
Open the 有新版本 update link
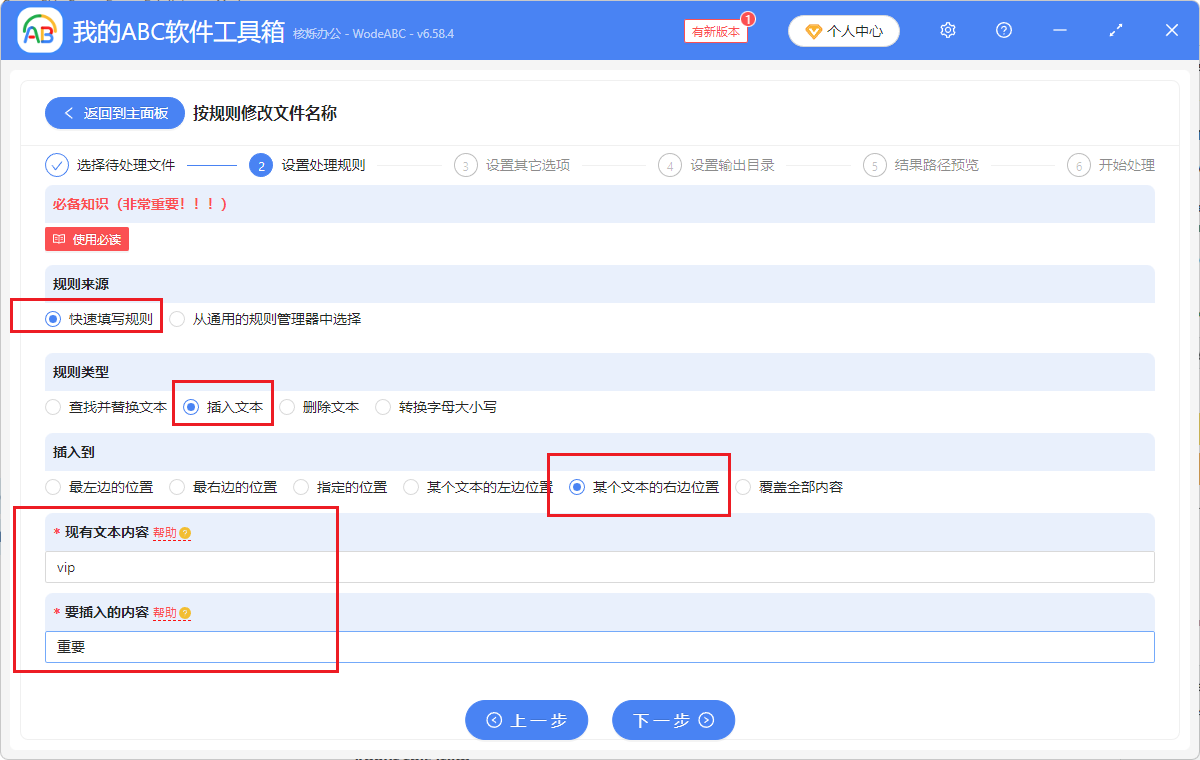[714, 32]
